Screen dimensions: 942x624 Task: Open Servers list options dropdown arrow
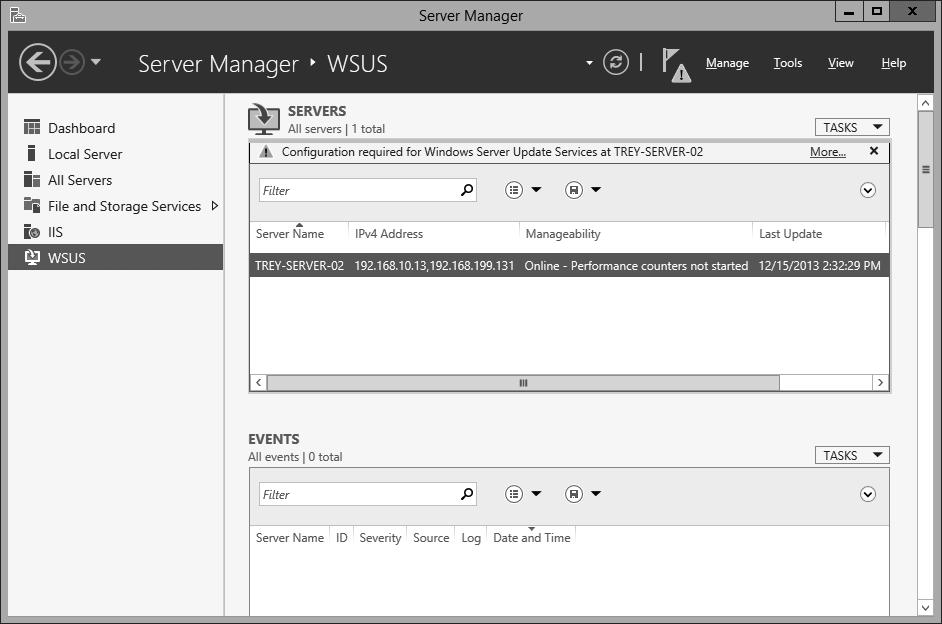[x=536, y=190]
